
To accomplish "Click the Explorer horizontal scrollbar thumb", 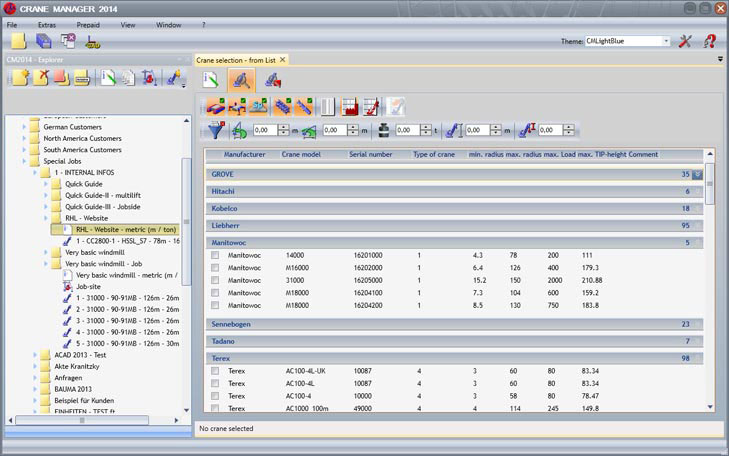I will (x=82, y=420).
